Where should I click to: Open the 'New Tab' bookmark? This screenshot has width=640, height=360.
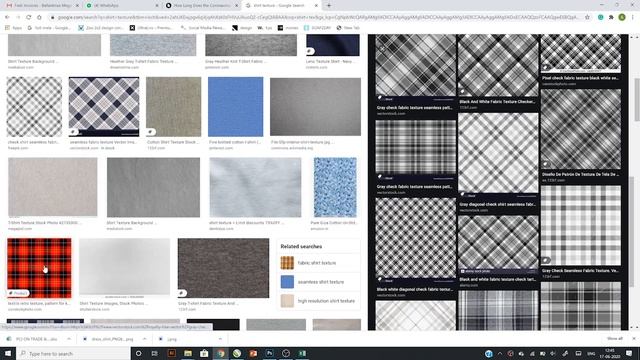point(348,28)
